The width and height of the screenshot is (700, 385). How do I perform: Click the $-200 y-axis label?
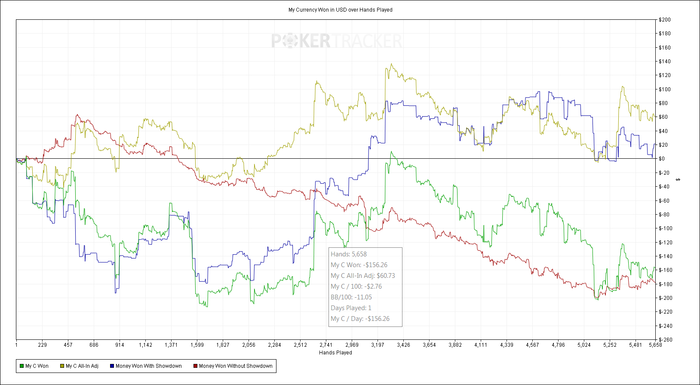pos(665,298)
